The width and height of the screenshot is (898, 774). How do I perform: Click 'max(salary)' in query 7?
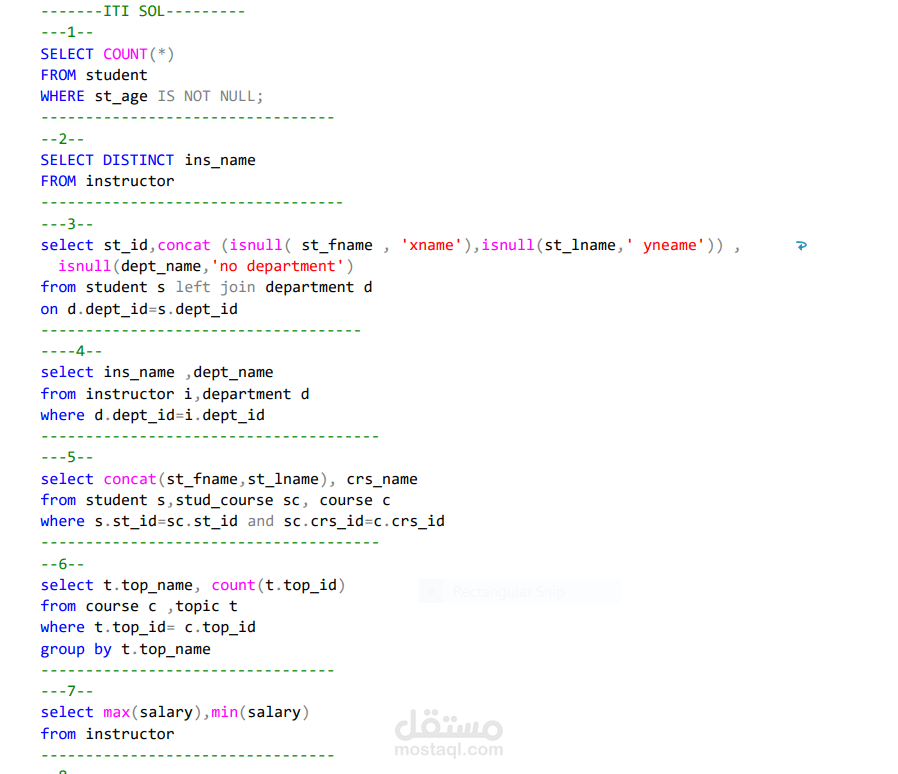point(152,712)
